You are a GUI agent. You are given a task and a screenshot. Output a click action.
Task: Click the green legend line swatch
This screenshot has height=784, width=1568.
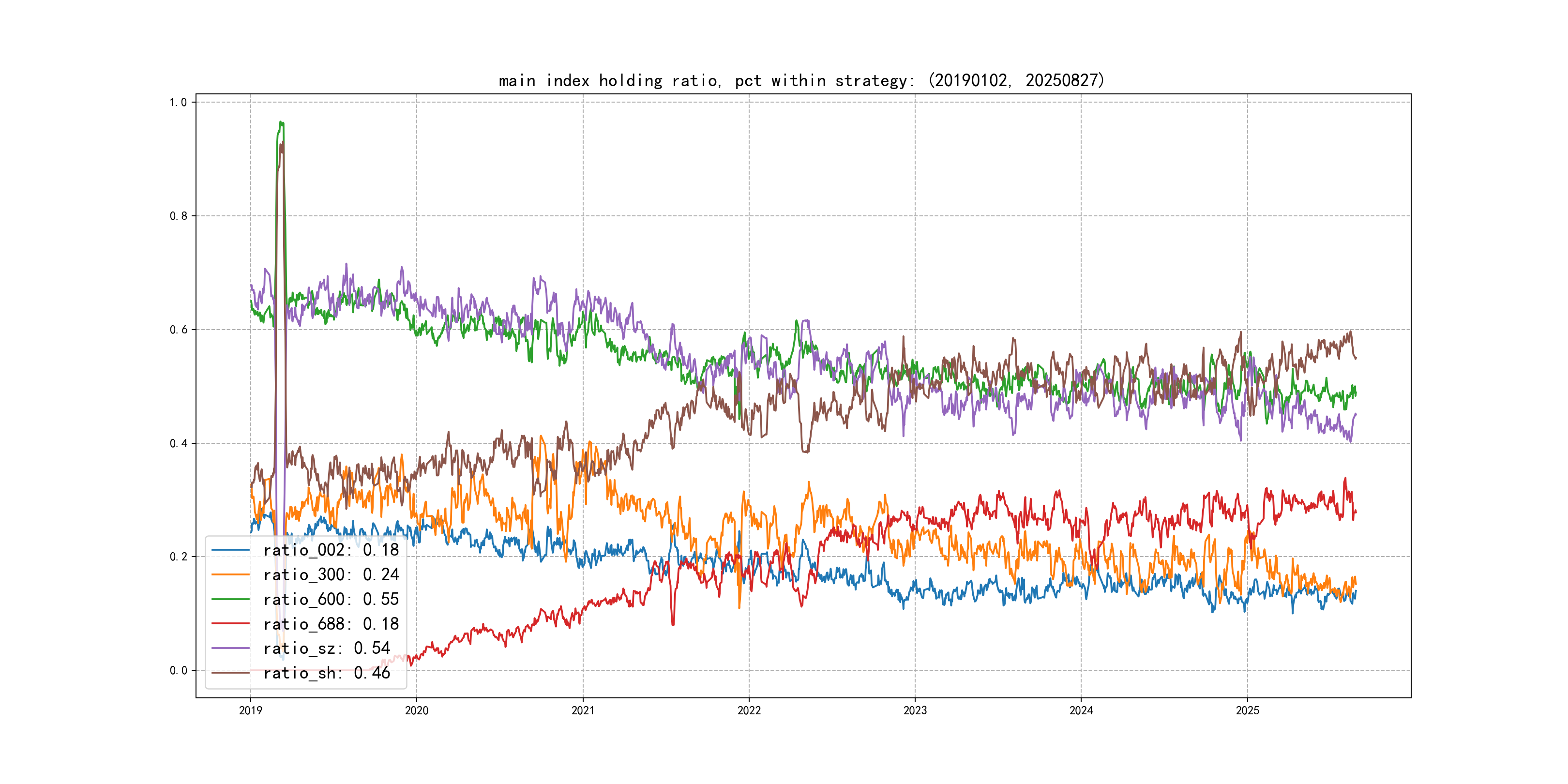(x=231, y=600)
